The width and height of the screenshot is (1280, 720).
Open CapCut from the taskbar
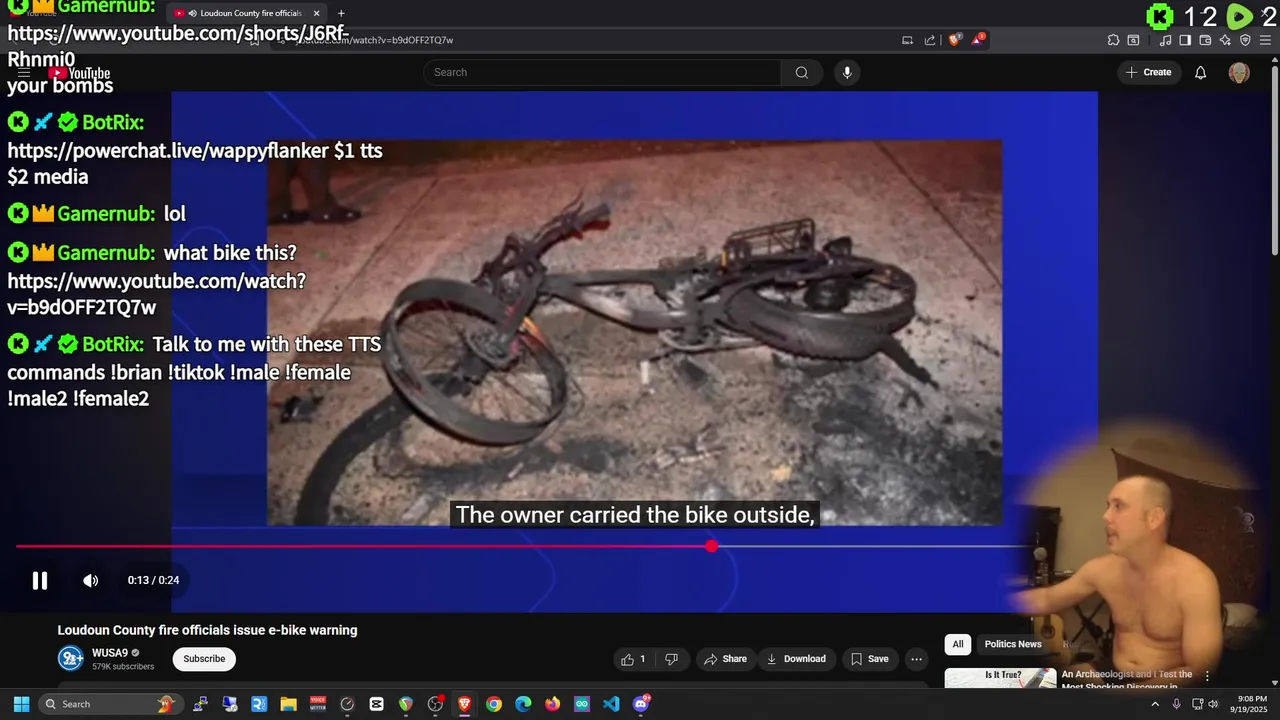click(376, 704)
